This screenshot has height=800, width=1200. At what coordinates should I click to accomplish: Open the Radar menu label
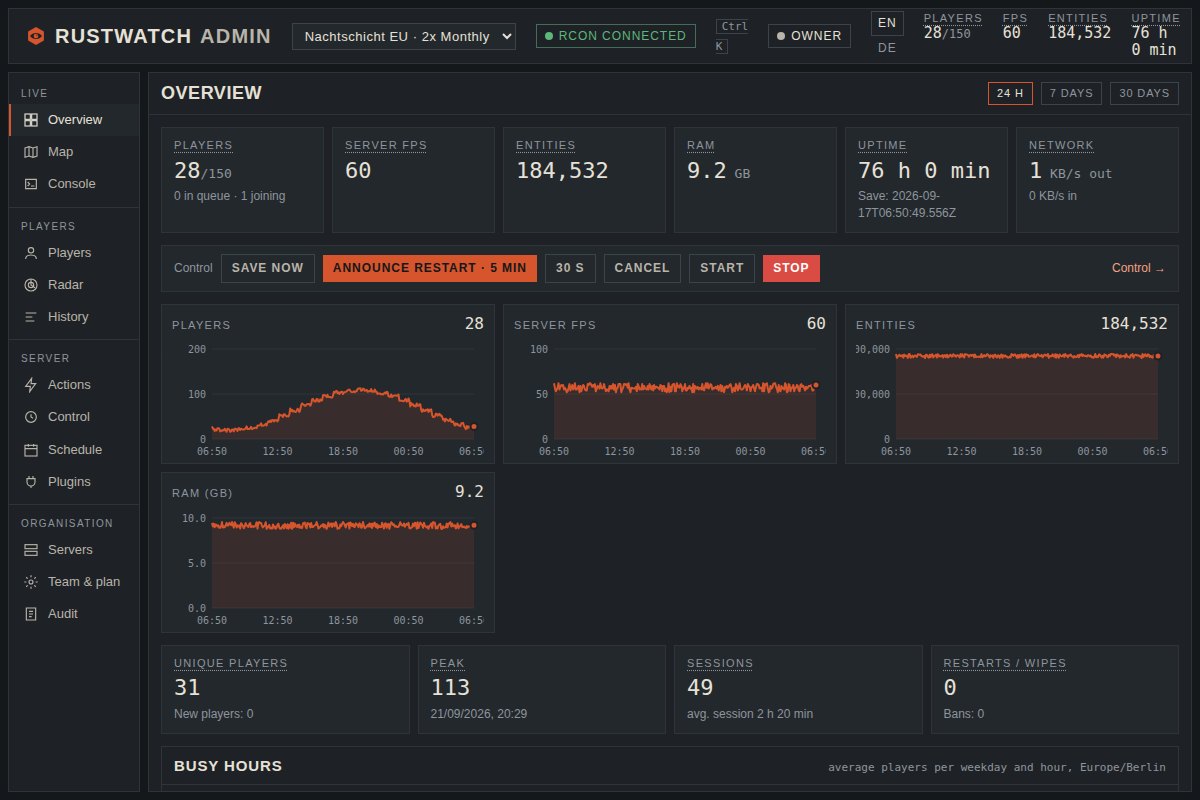[x=66, y=285]
